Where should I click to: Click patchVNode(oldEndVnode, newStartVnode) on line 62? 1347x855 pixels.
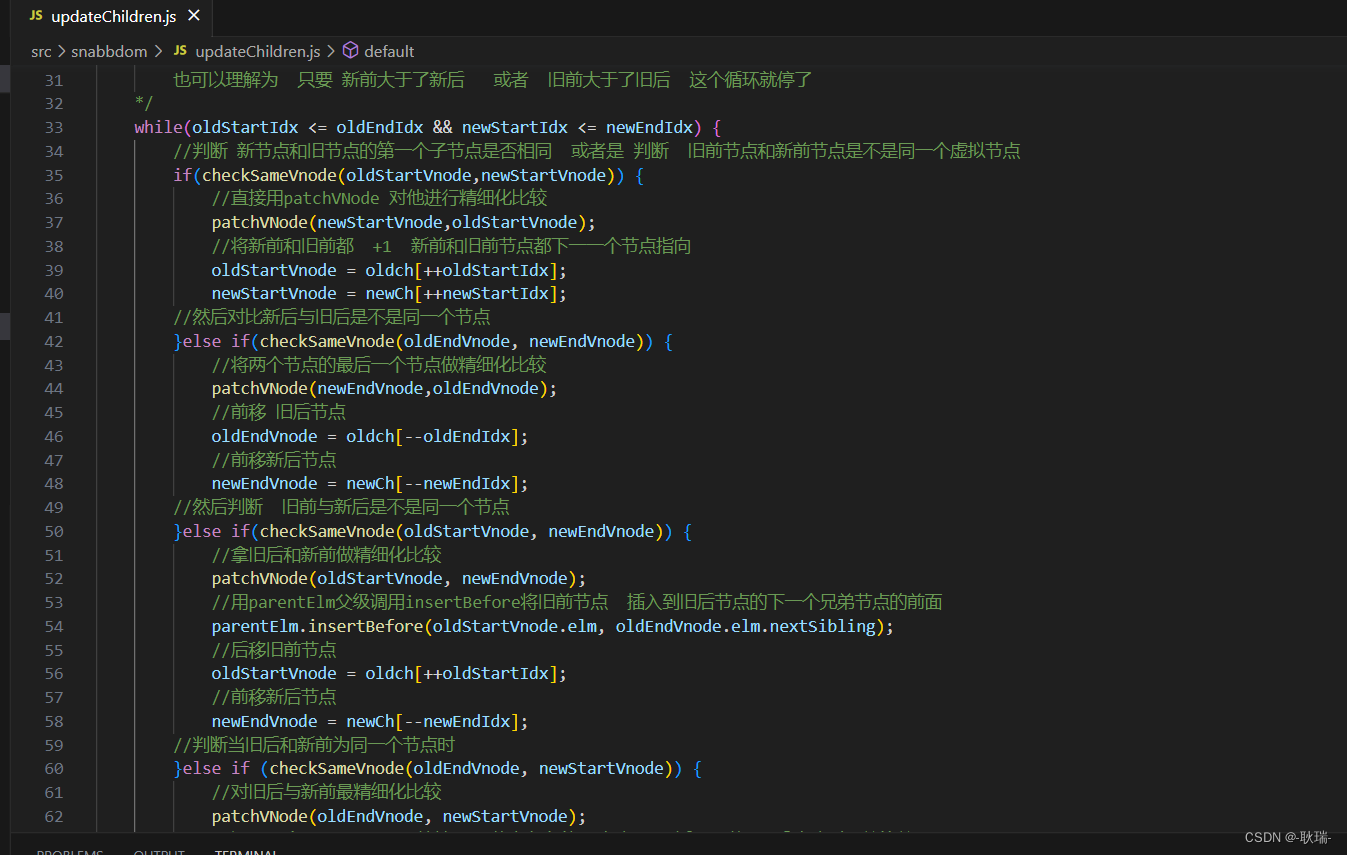[x=399, y=816]
